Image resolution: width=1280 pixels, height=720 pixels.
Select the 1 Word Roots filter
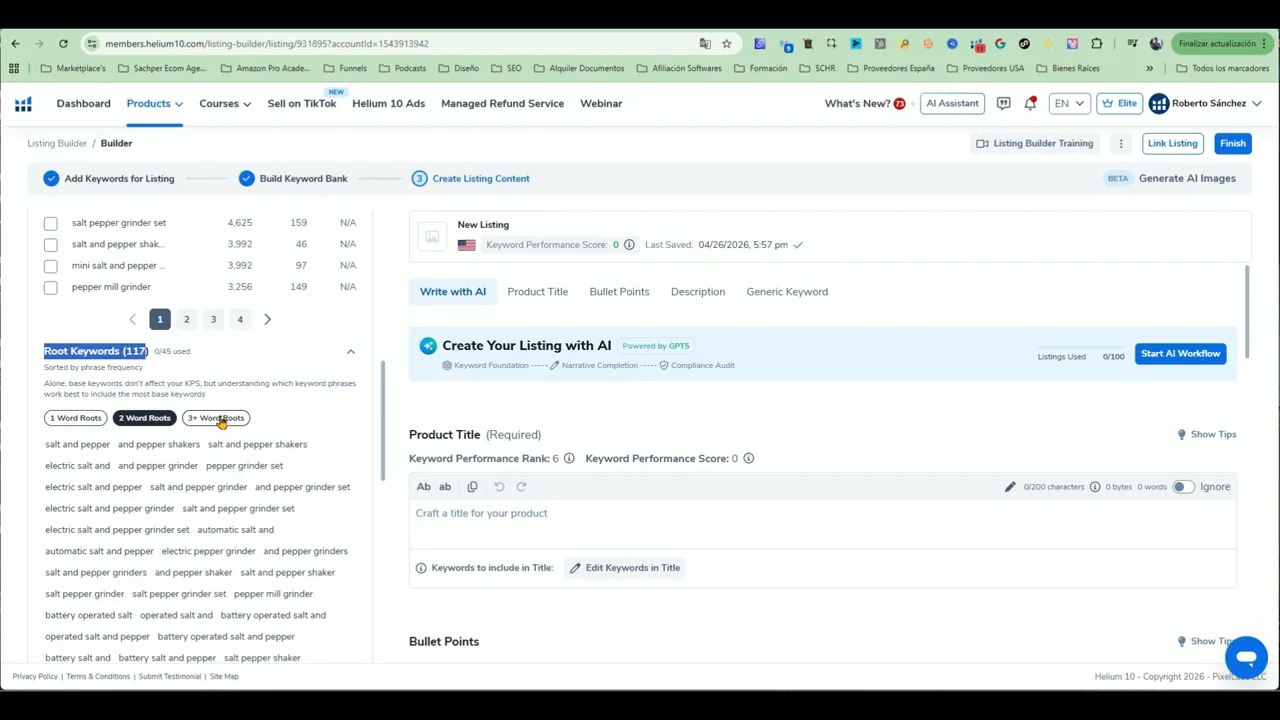pyautogui.click(x=76, y=418)
